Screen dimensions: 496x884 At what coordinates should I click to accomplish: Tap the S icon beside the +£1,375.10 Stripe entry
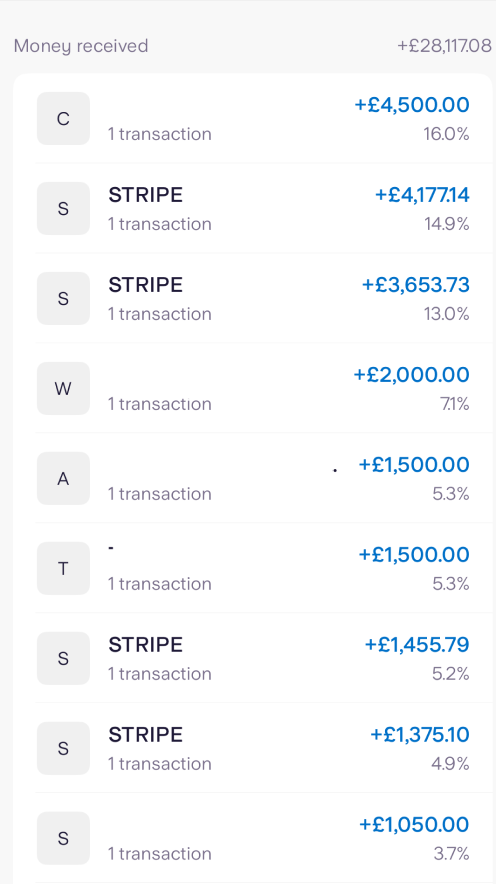63,748
